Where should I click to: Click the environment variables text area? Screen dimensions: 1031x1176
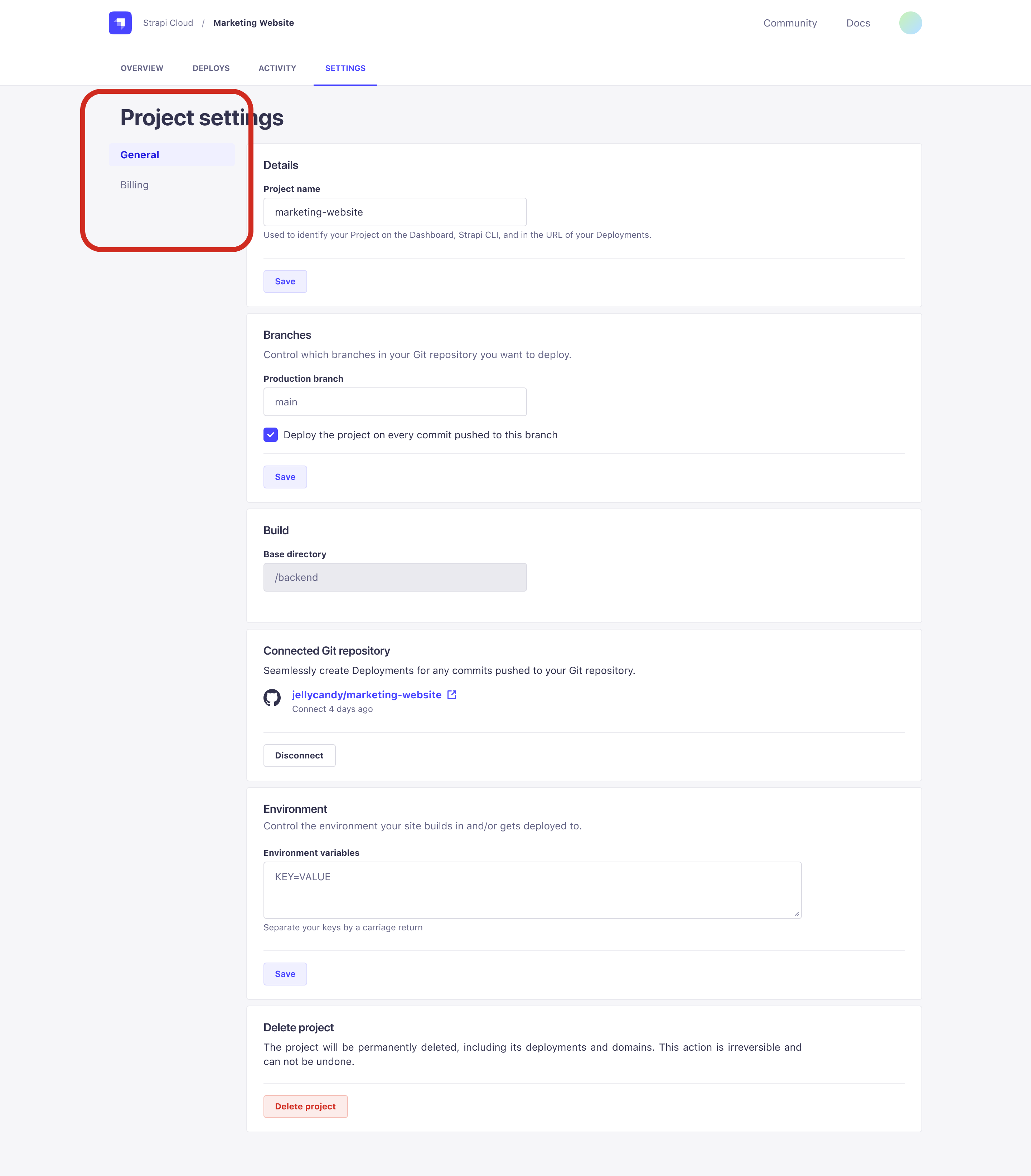coord(532,890)
